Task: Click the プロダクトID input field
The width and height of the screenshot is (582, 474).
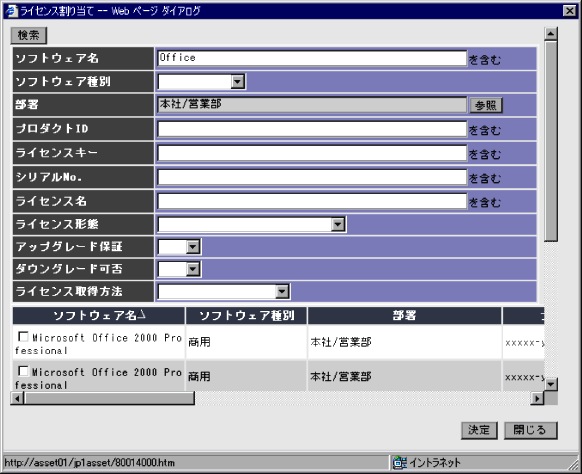Action: pos(312,129)
